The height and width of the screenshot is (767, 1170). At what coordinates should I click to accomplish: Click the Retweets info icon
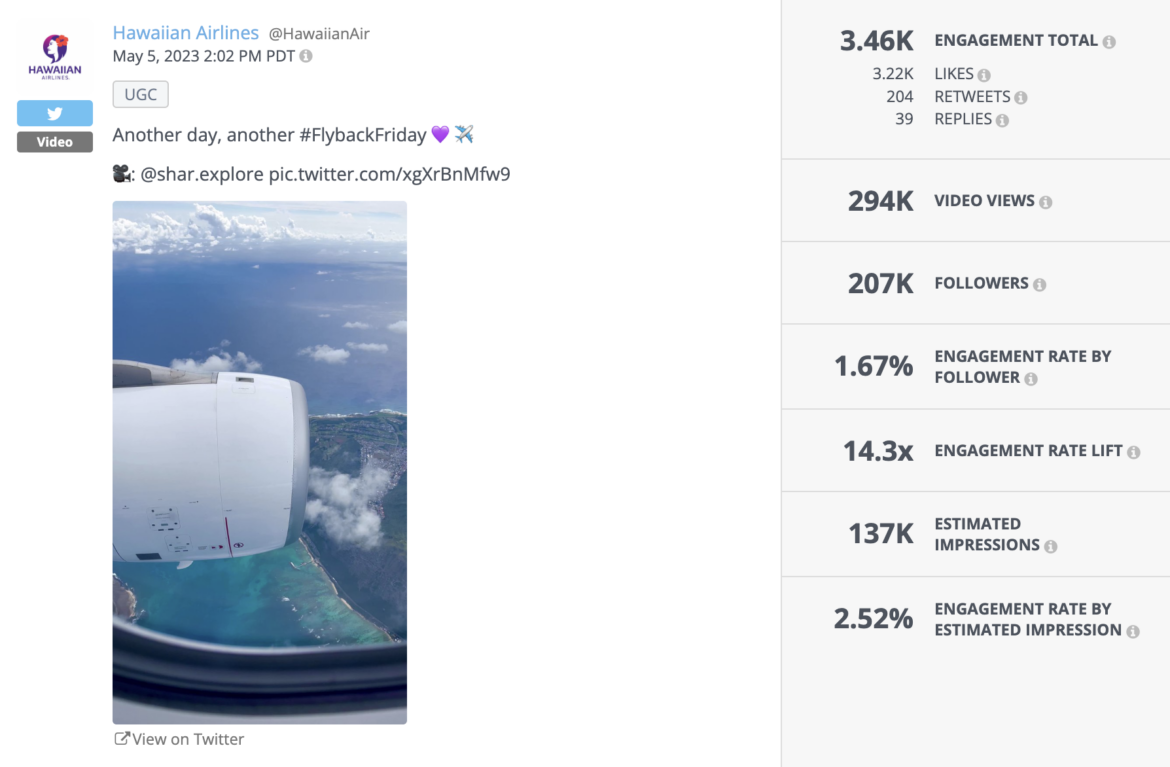coord(1023,97)
